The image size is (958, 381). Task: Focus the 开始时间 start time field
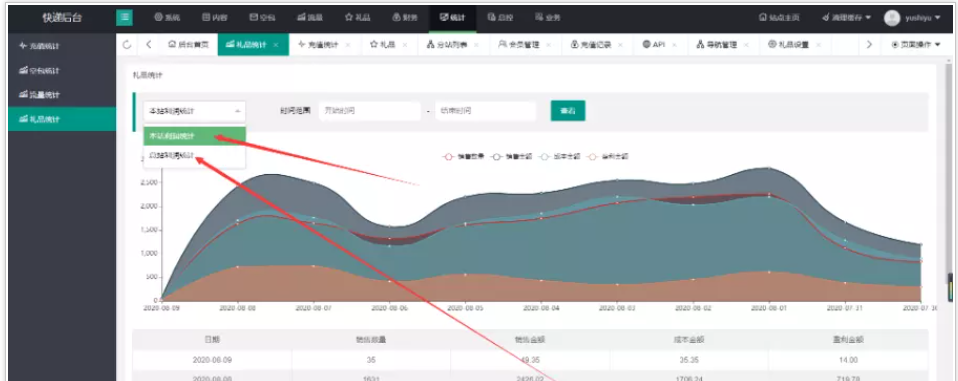(x=370, y=111)
